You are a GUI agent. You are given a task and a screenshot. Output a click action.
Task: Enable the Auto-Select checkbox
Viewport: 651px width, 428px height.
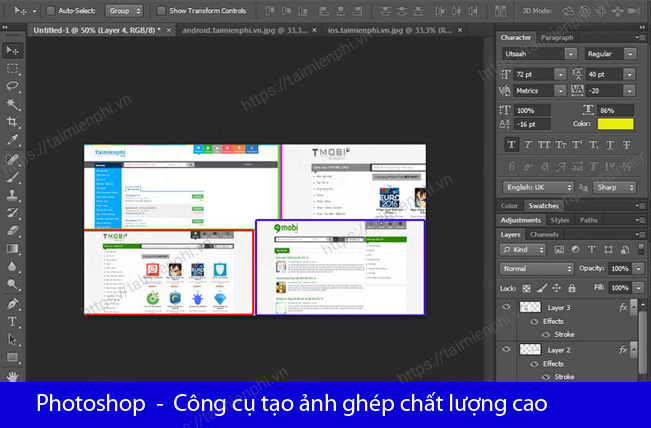pyautogui.click(x=51, y=11)
